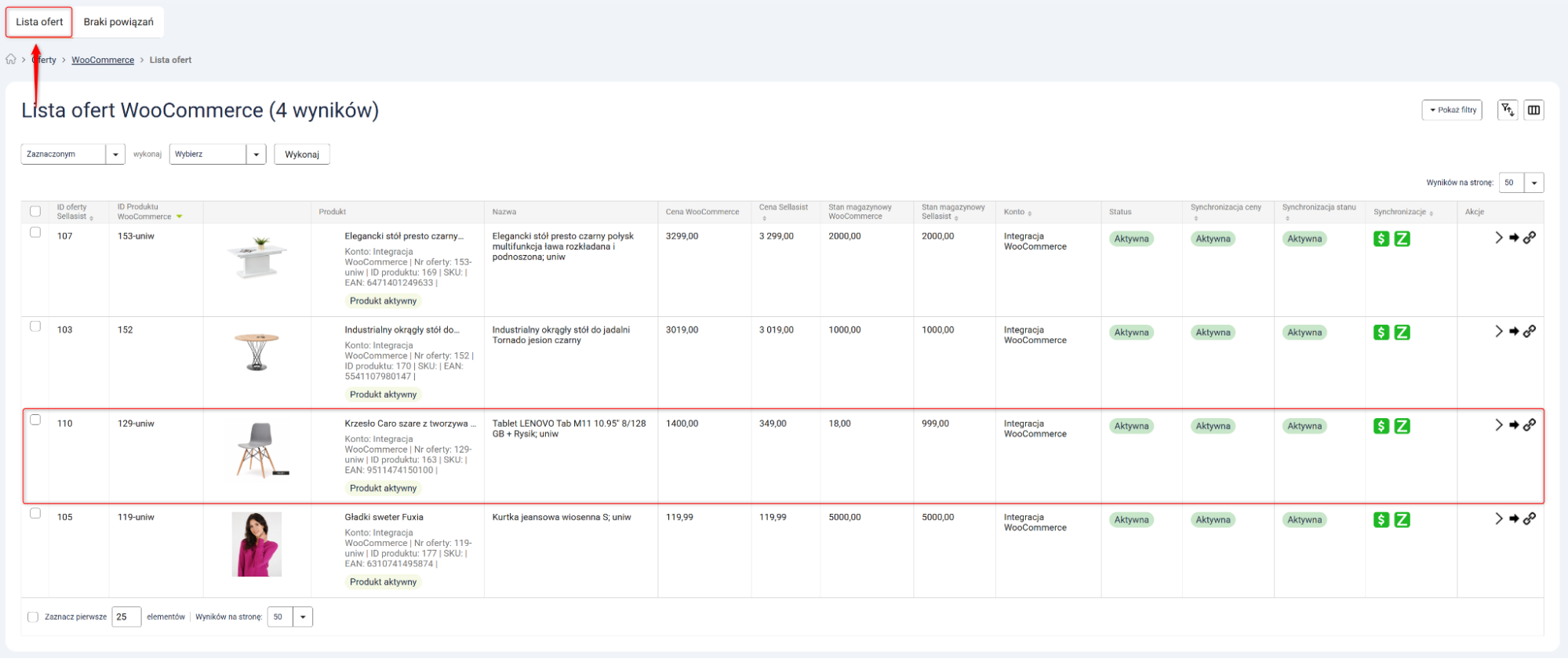
Task: Open the column layout icon button
Action: click(1533, 111)
